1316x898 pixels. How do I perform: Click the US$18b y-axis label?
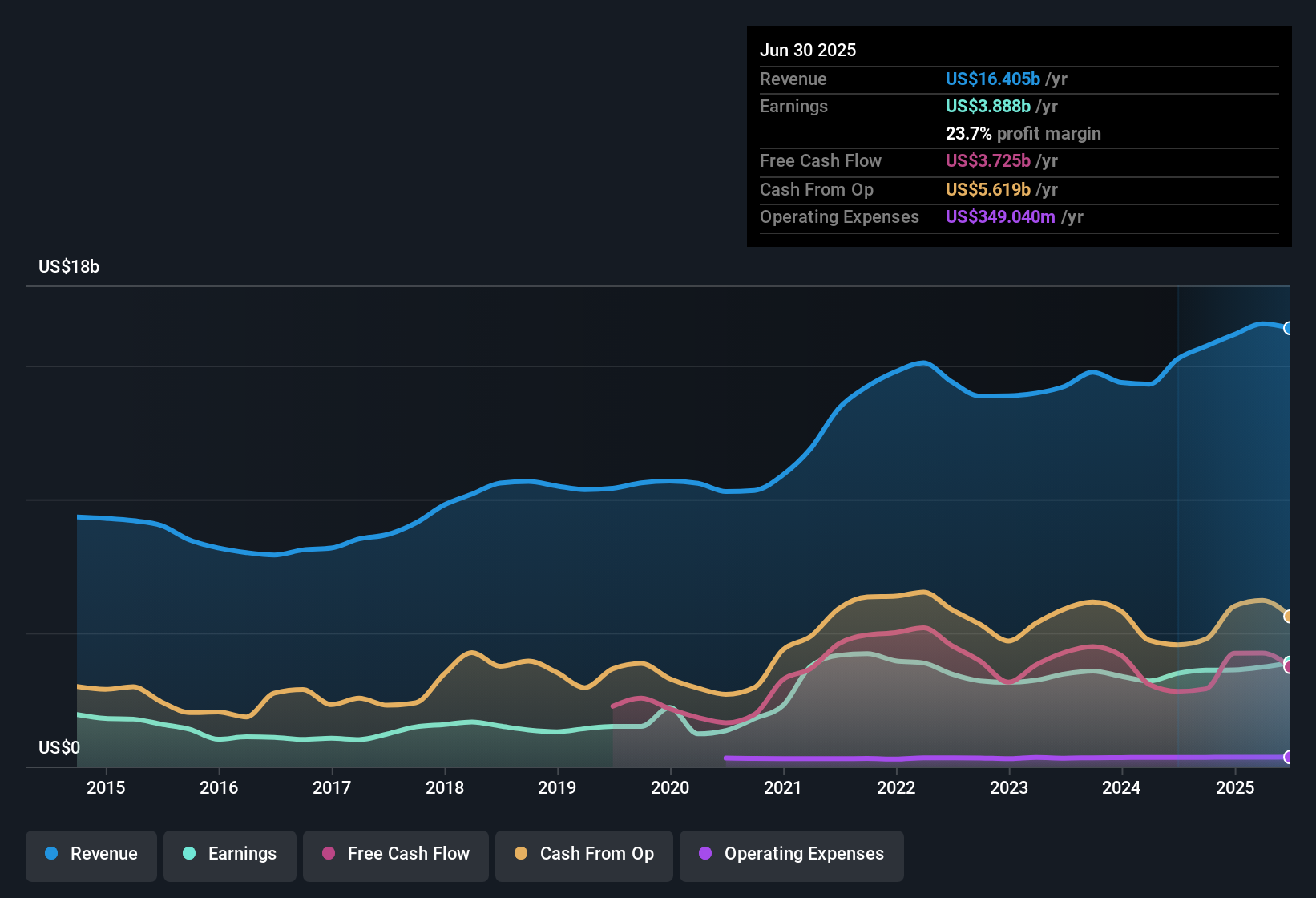[69, 266]
